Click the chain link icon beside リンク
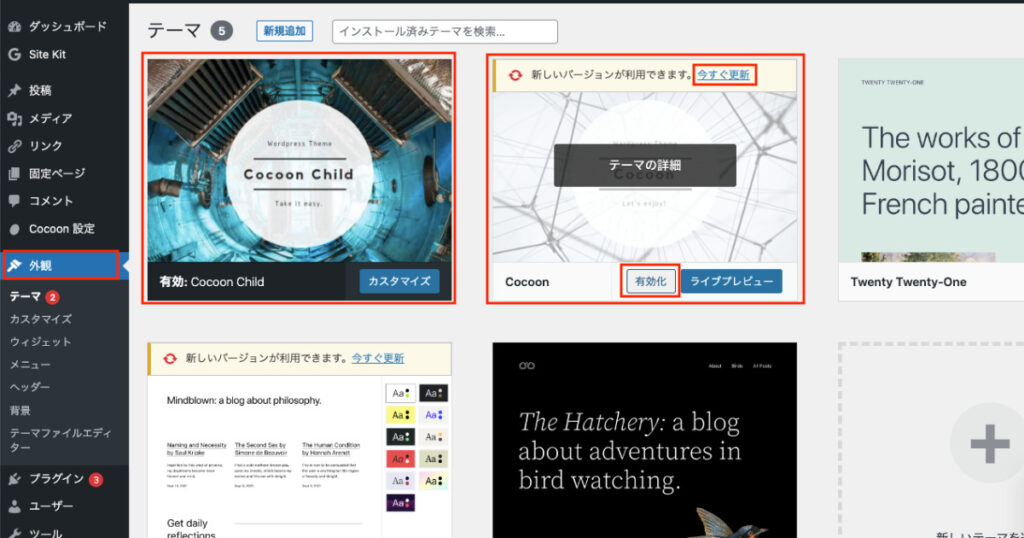Image resolution: width=1024 pixels, height=538 pixels. click(14, 146)
